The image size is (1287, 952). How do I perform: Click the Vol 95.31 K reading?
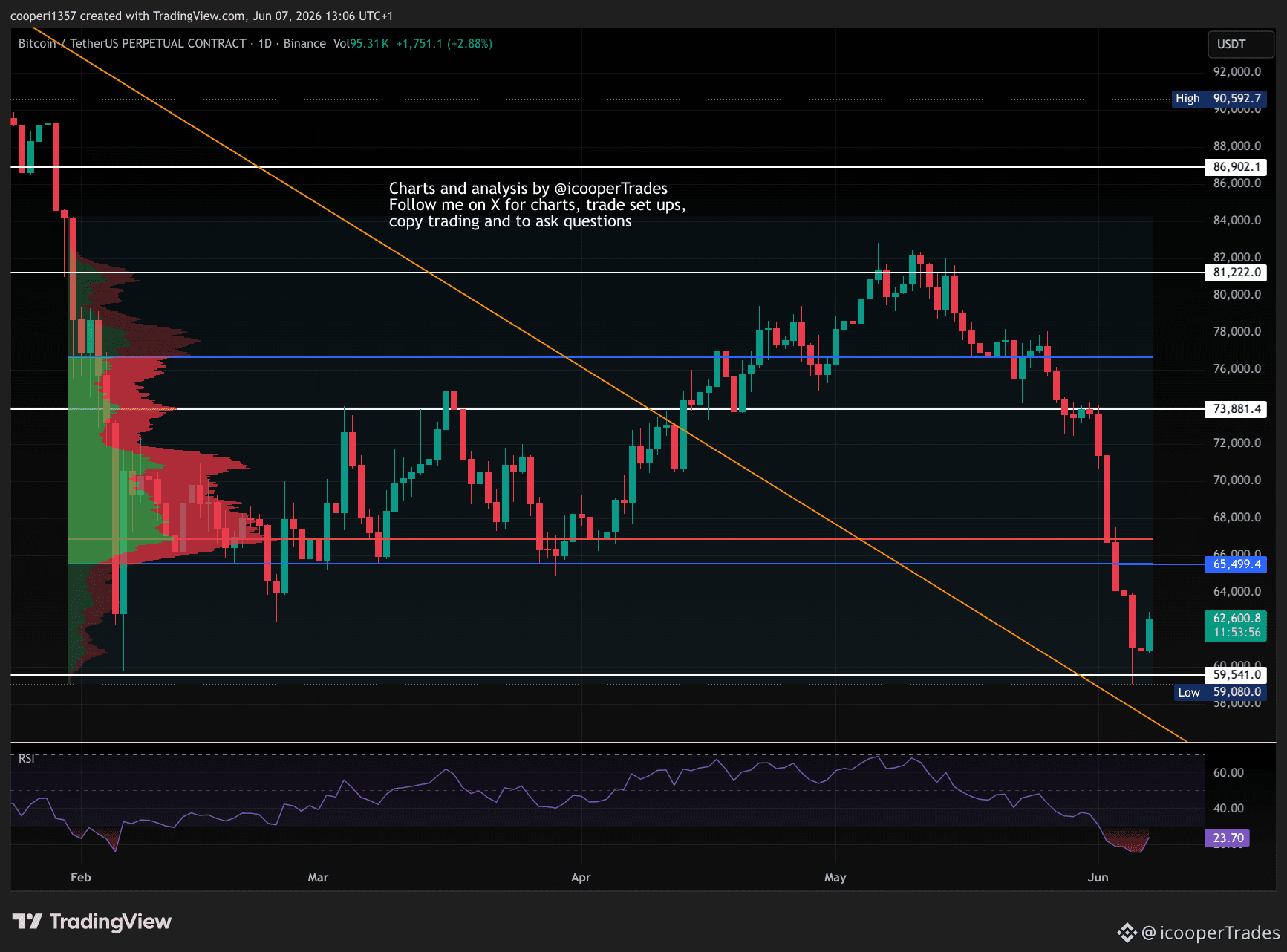pyautogui.click(x=361, y=44)
